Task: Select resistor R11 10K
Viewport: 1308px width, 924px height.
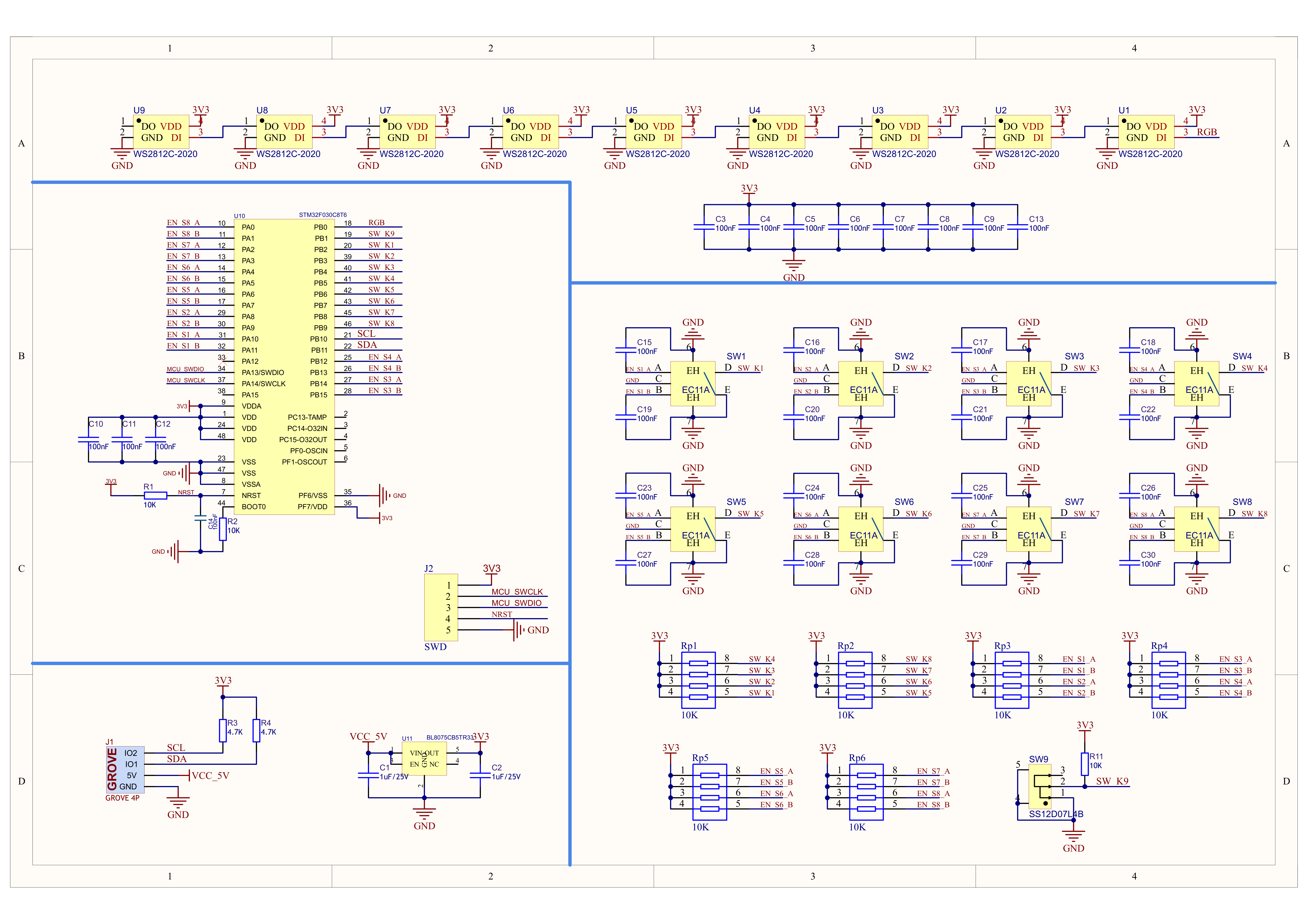Action: pyautogui.click(x=1085, y=764)
